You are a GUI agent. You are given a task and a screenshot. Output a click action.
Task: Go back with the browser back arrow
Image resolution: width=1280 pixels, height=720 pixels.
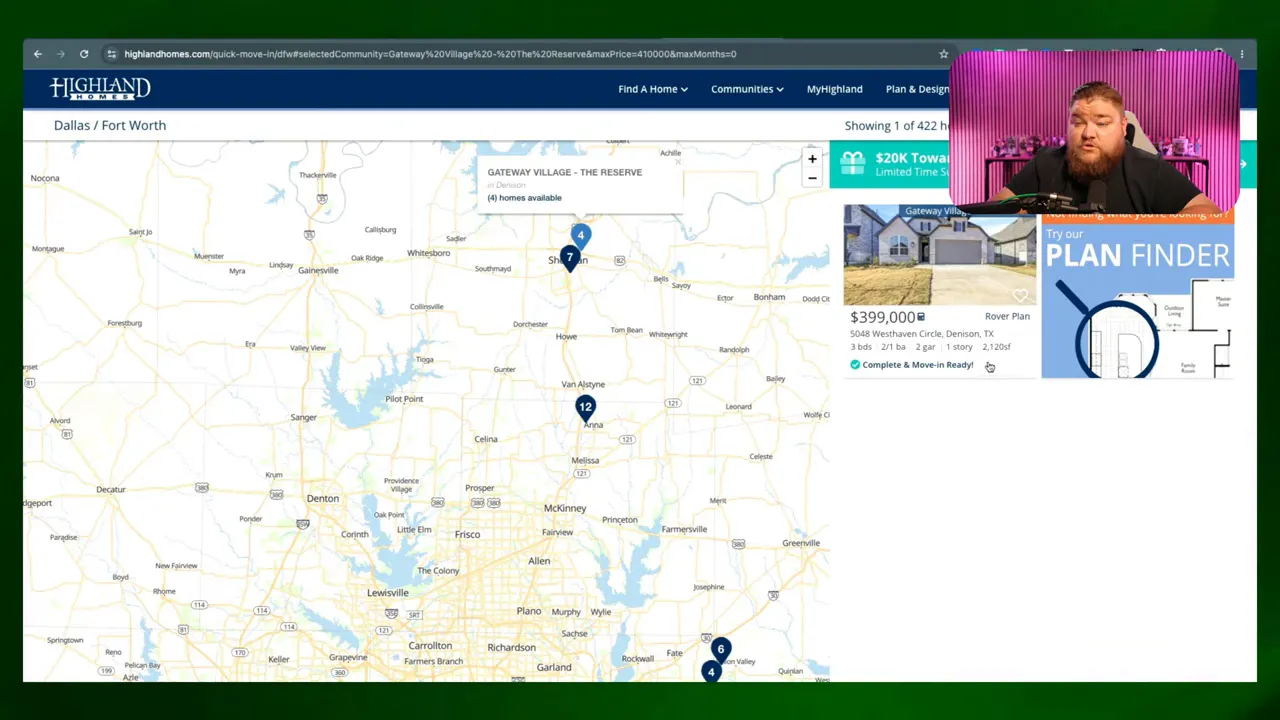click(x=38, y=54)
